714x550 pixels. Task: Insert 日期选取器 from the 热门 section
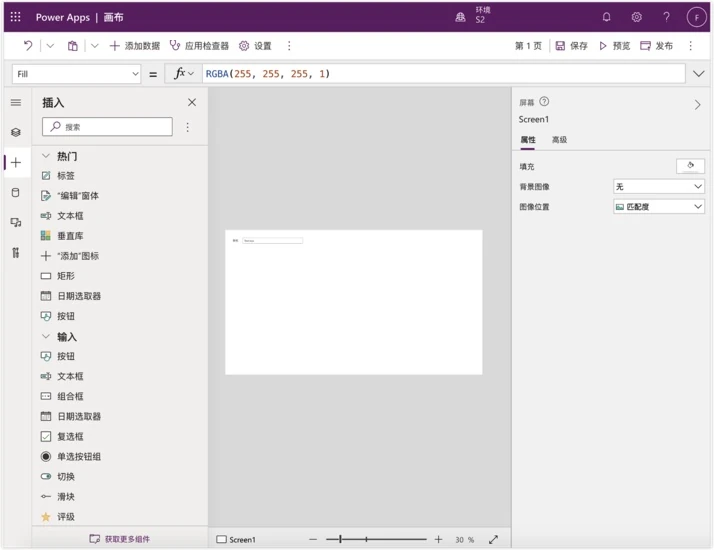pos(71,296)
